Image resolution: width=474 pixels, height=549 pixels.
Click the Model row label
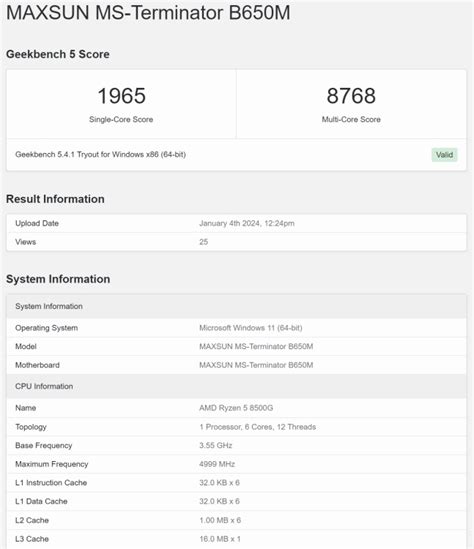(26, 347)
